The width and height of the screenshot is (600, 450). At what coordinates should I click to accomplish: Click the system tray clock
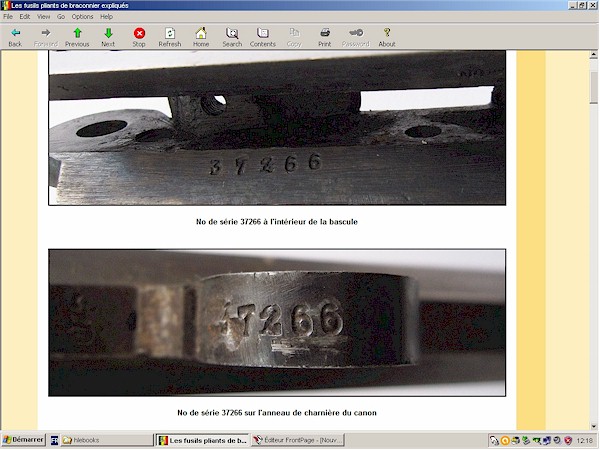click(x=584, y=441)
